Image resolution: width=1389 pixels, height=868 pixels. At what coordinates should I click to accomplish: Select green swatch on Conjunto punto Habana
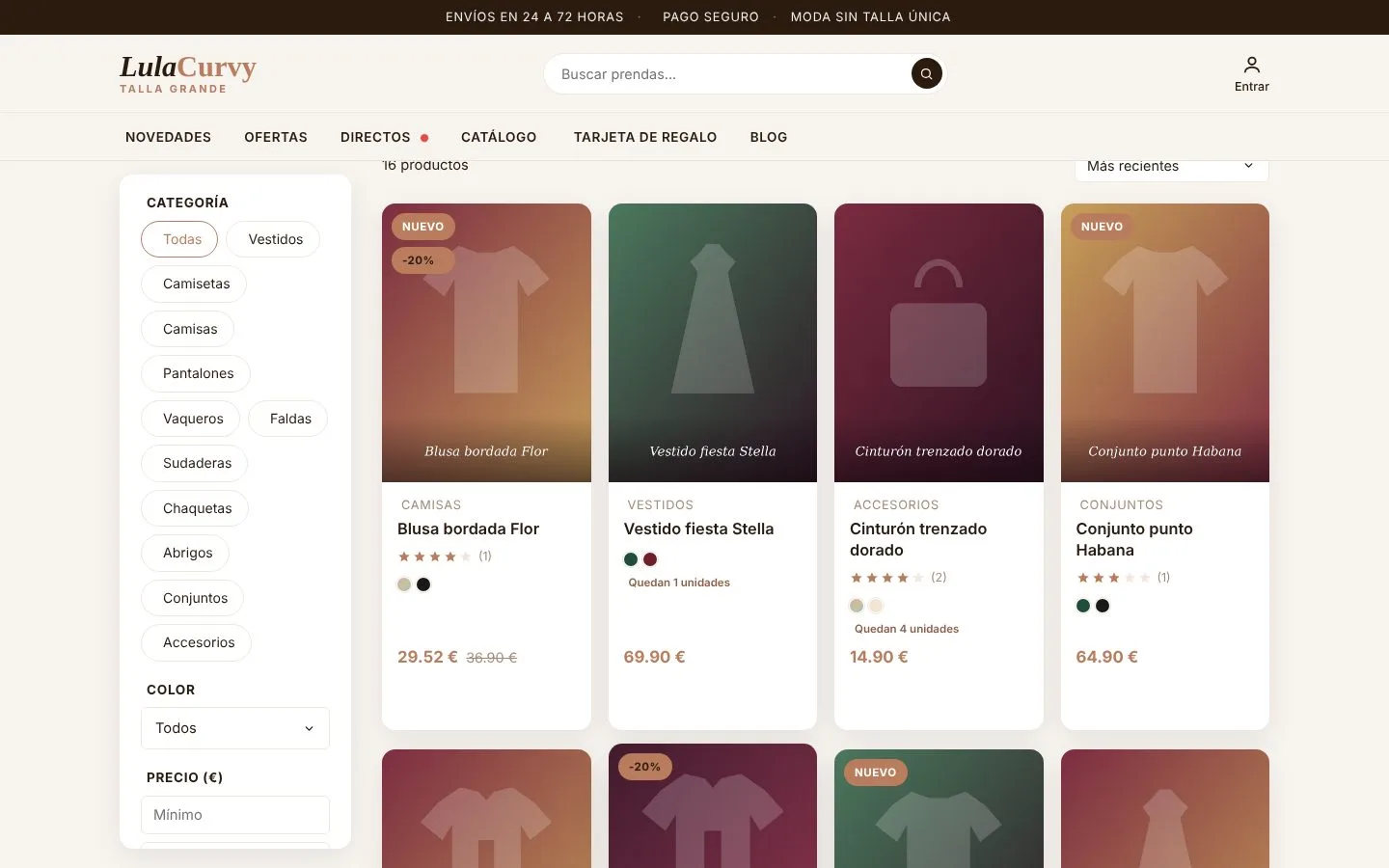click(1083, 606)
